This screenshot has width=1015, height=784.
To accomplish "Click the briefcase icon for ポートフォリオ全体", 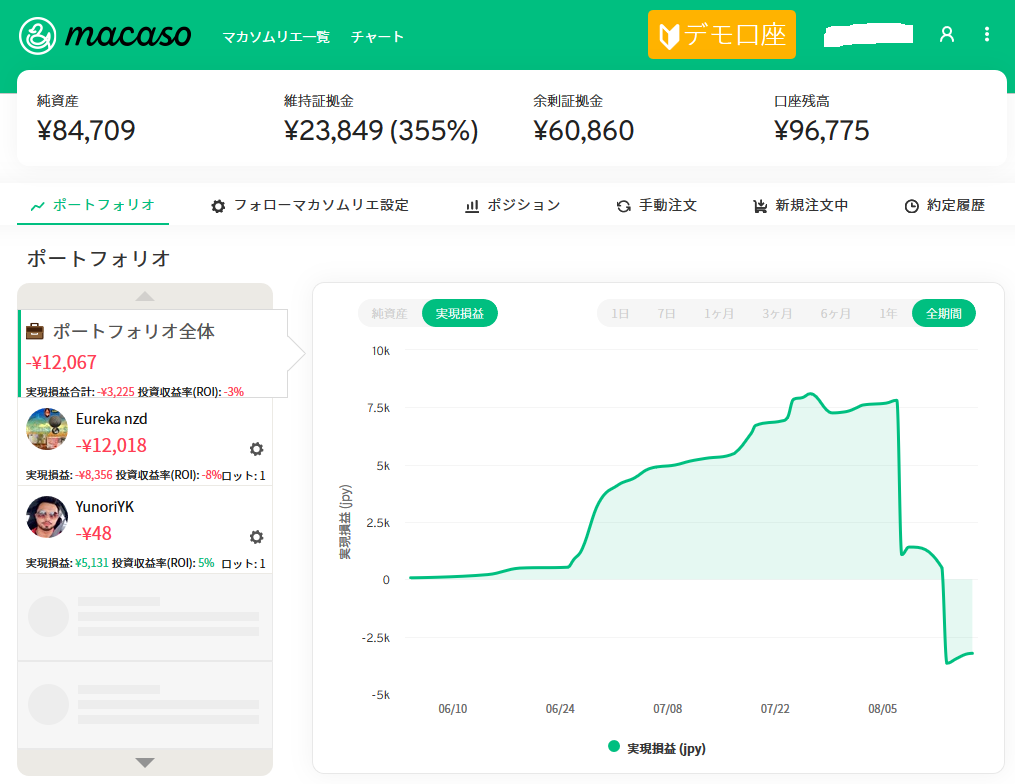I will point(35,331).
